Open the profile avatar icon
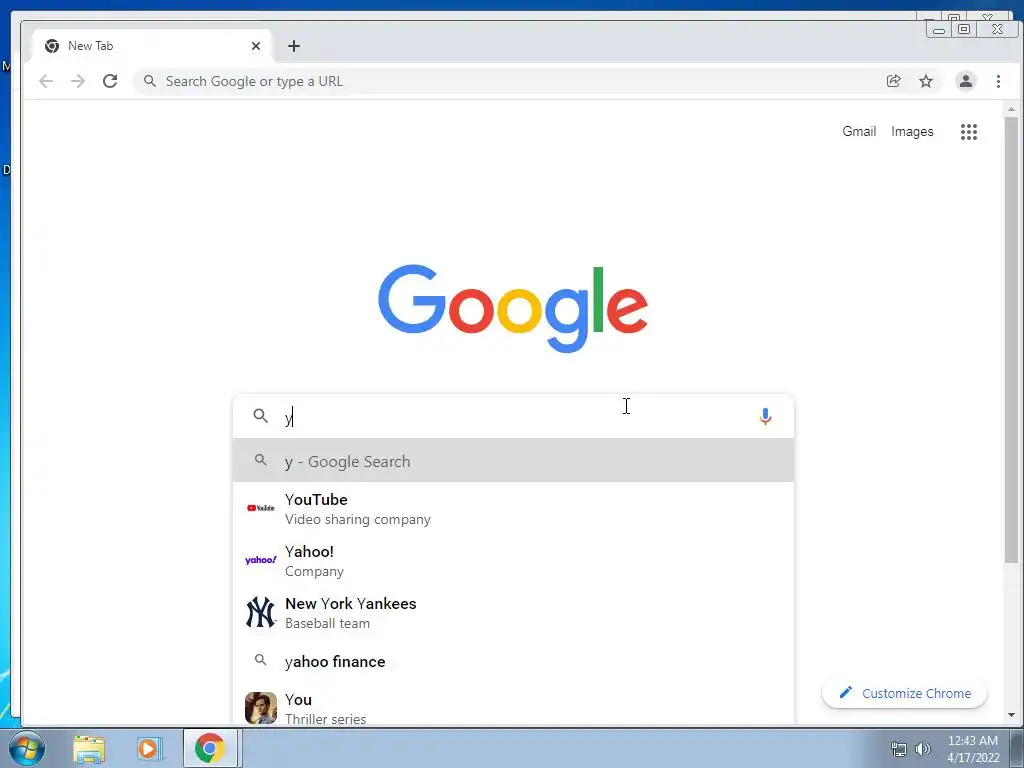The image size is (1024, 768). click(965, 81)
